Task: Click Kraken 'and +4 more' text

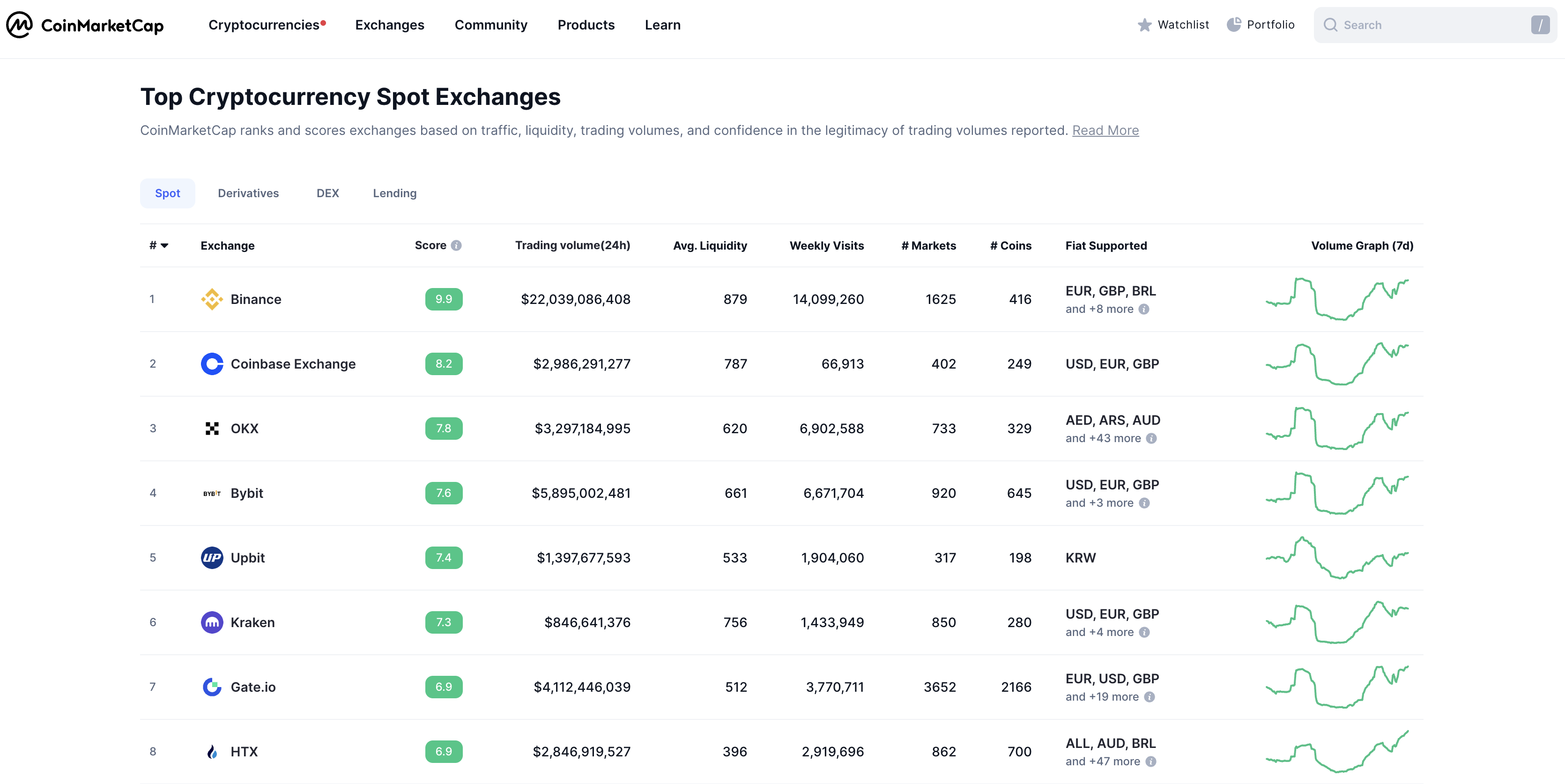Action: (1099, 632)
